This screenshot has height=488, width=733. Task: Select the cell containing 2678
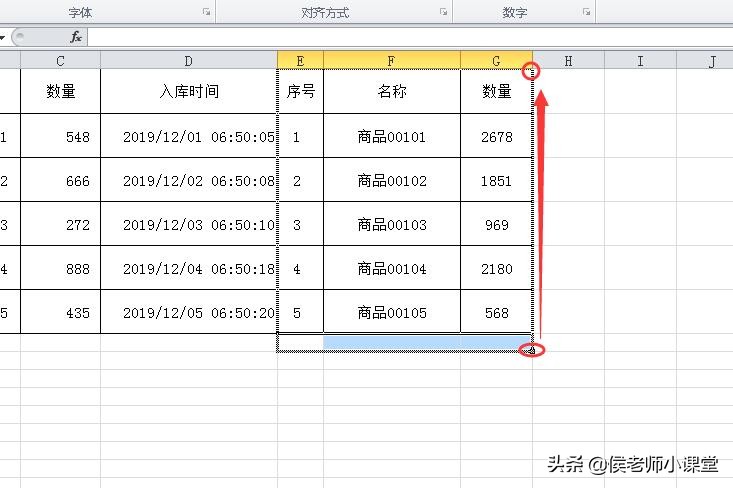[496, 136]
